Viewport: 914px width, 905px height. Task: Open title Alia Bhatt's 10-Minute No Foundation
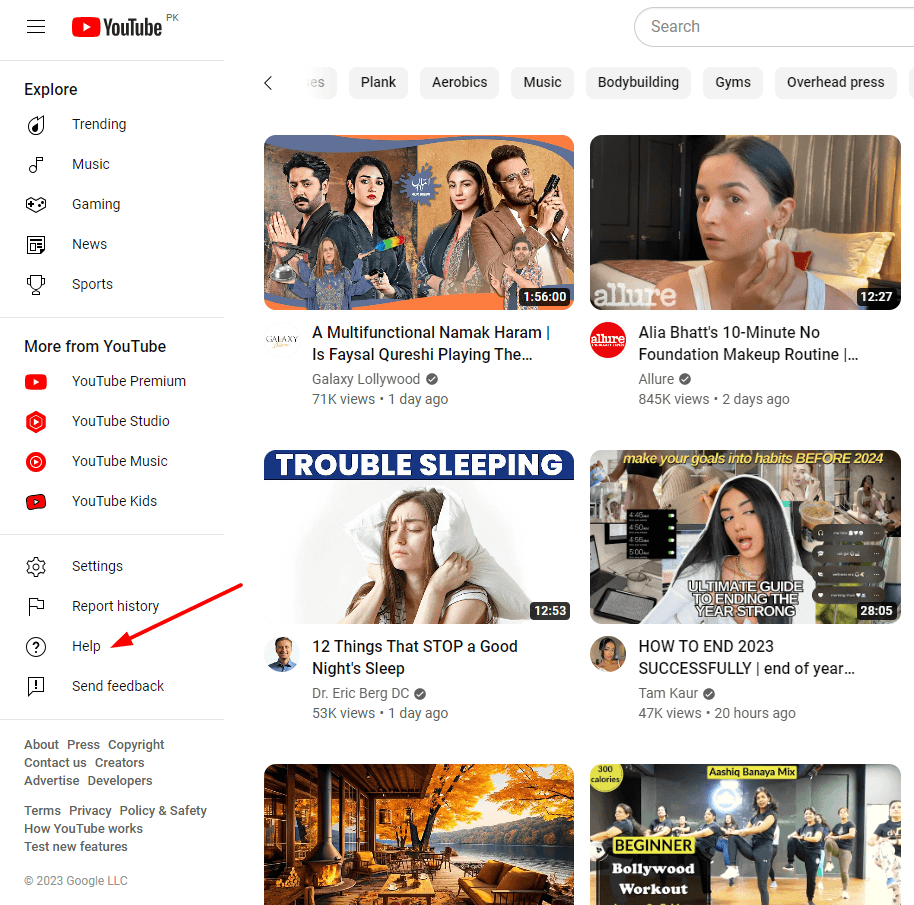click(748, 343)
